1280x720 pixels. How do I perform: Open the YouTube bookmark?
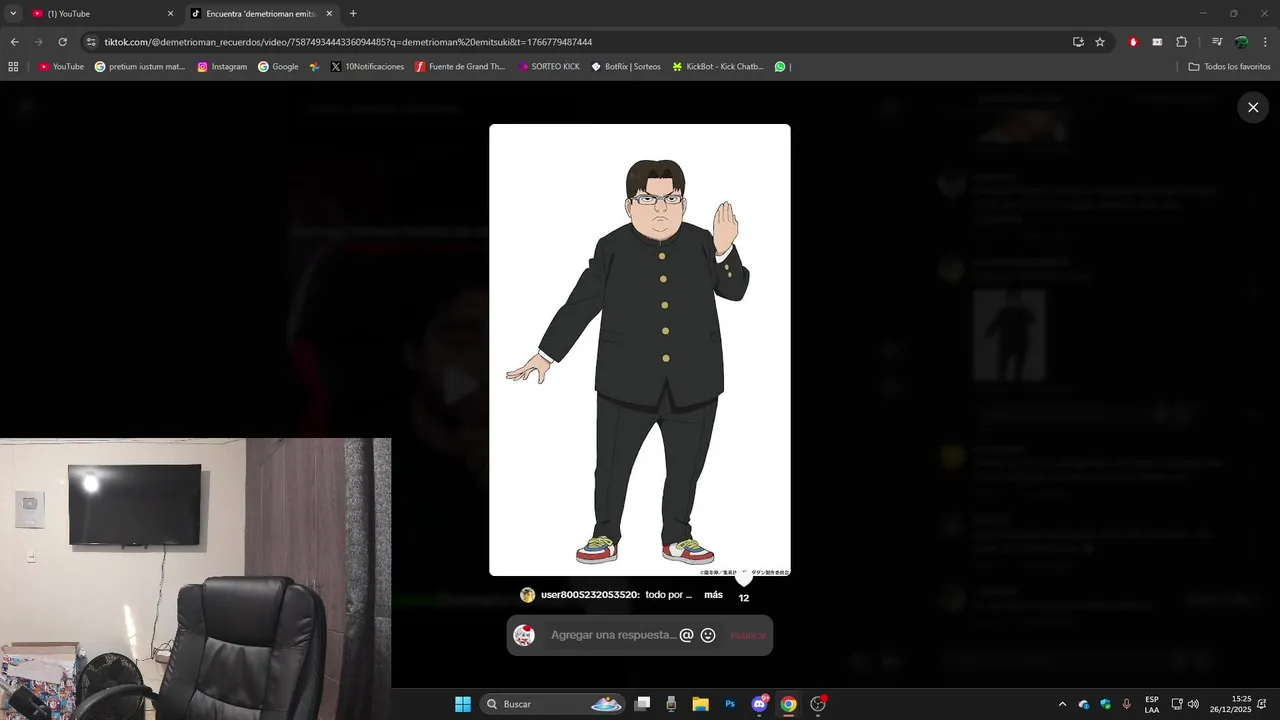pos(61,67)
